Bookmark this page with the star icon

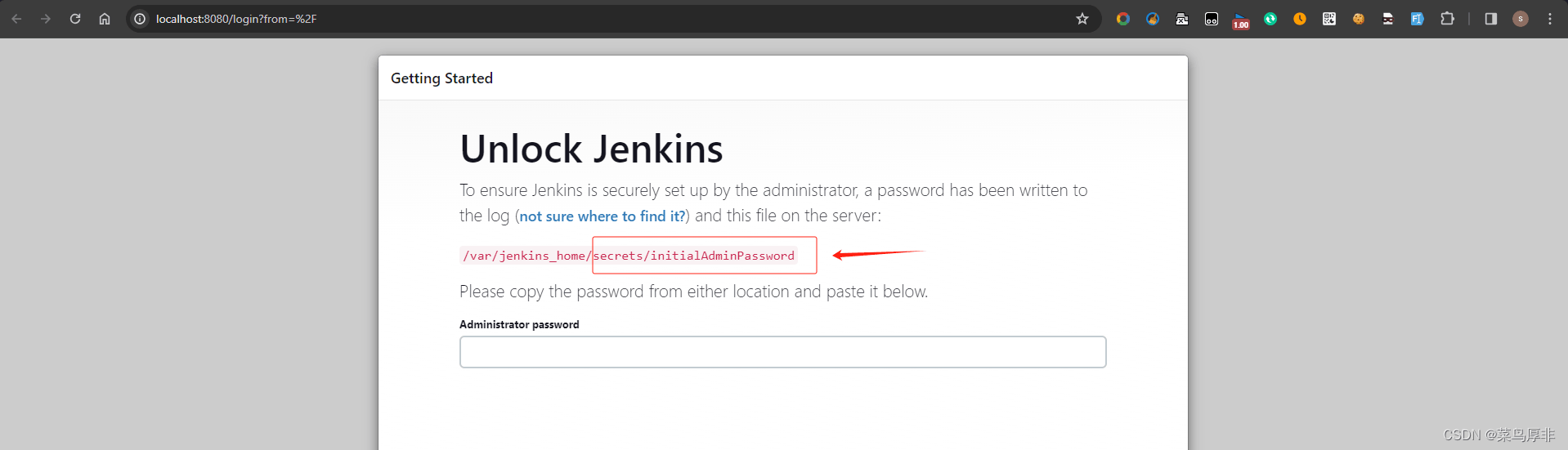coord(1082,19)
